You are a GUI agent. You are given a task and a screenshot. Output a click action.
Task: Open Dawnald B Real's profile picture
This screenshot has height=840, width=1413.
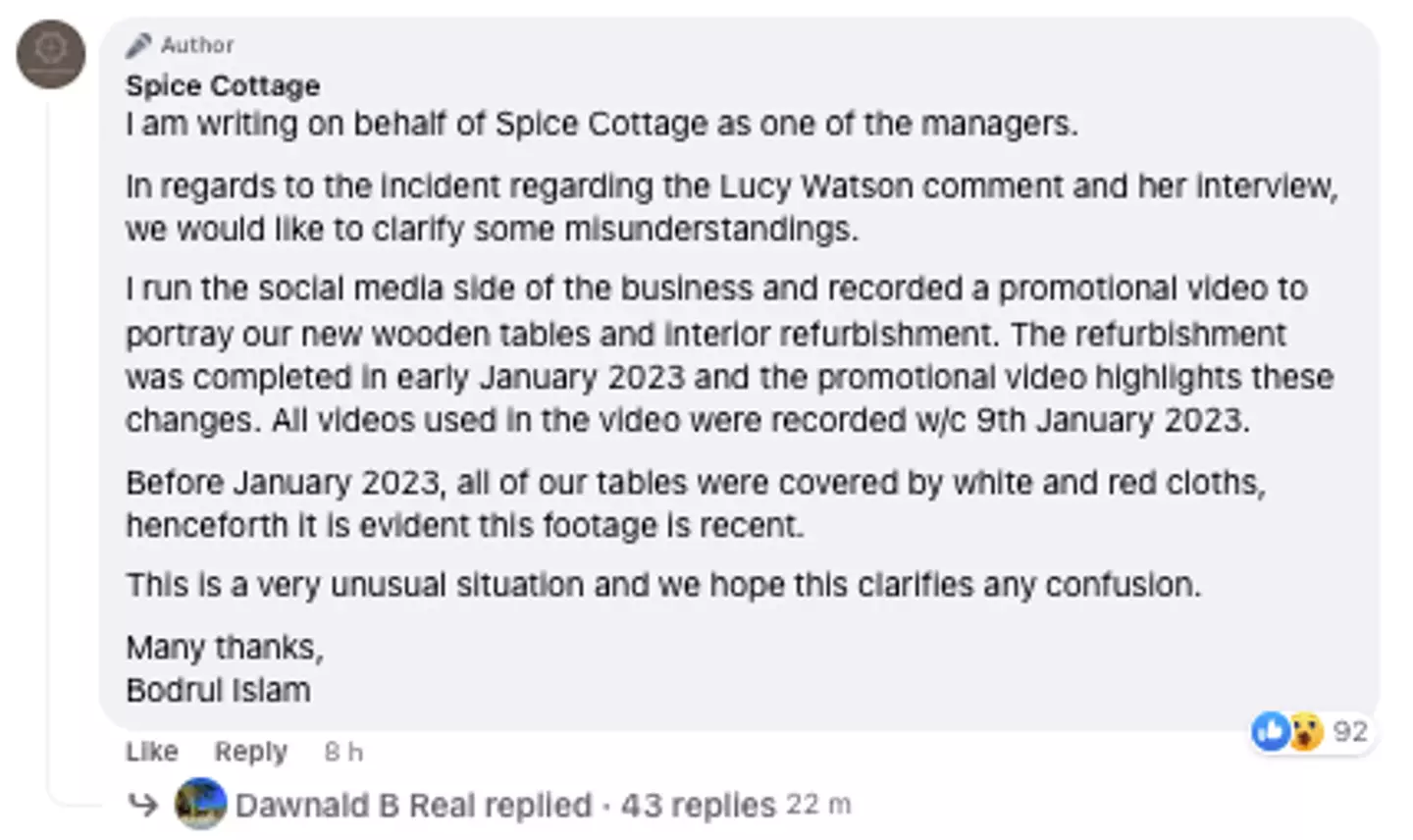coord(200,805)
